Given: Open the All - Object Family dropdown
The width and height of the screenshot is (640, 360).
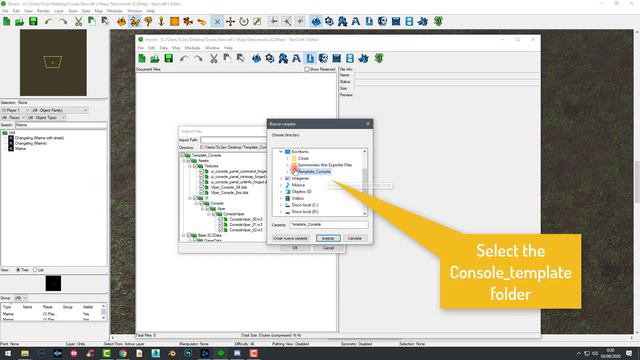Looking at the screenshot, I should (59, 110).
